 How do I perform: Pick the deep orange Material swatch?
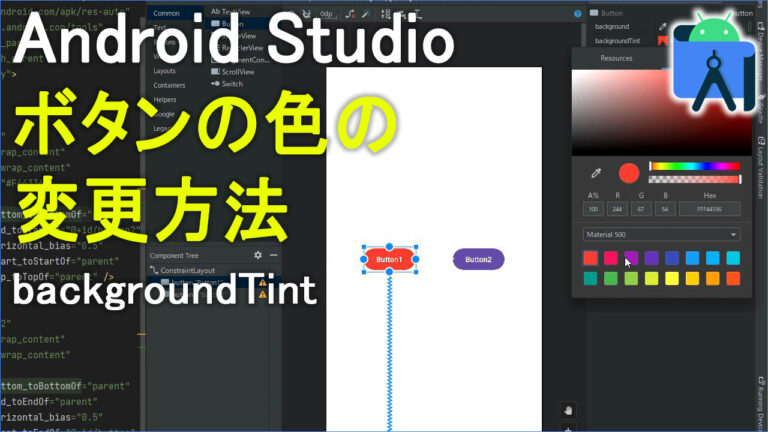click(733, 279)
